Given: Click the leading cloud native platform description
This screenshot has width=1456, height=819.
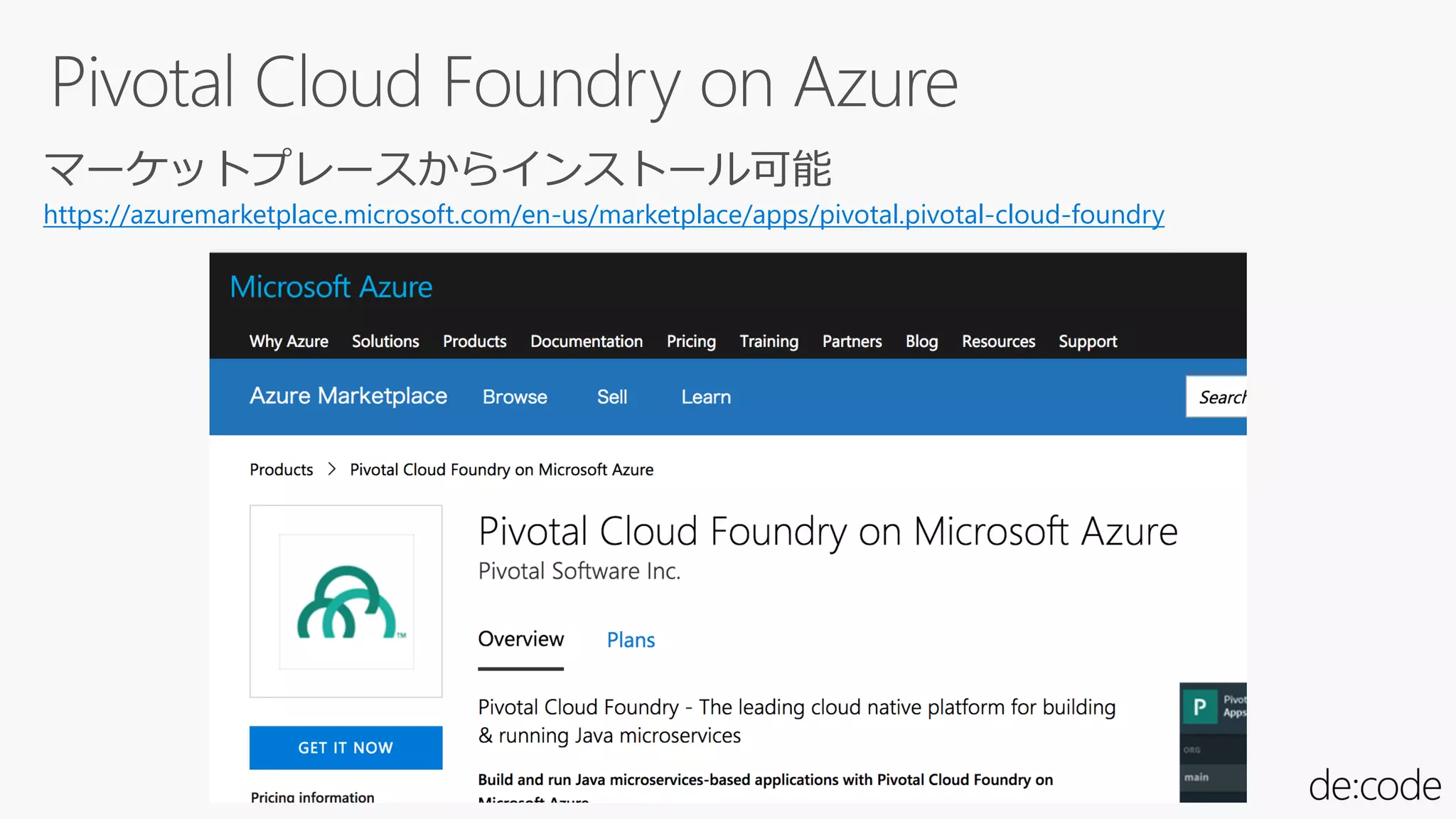Looking at the screenshot, I should coord(797,721).
